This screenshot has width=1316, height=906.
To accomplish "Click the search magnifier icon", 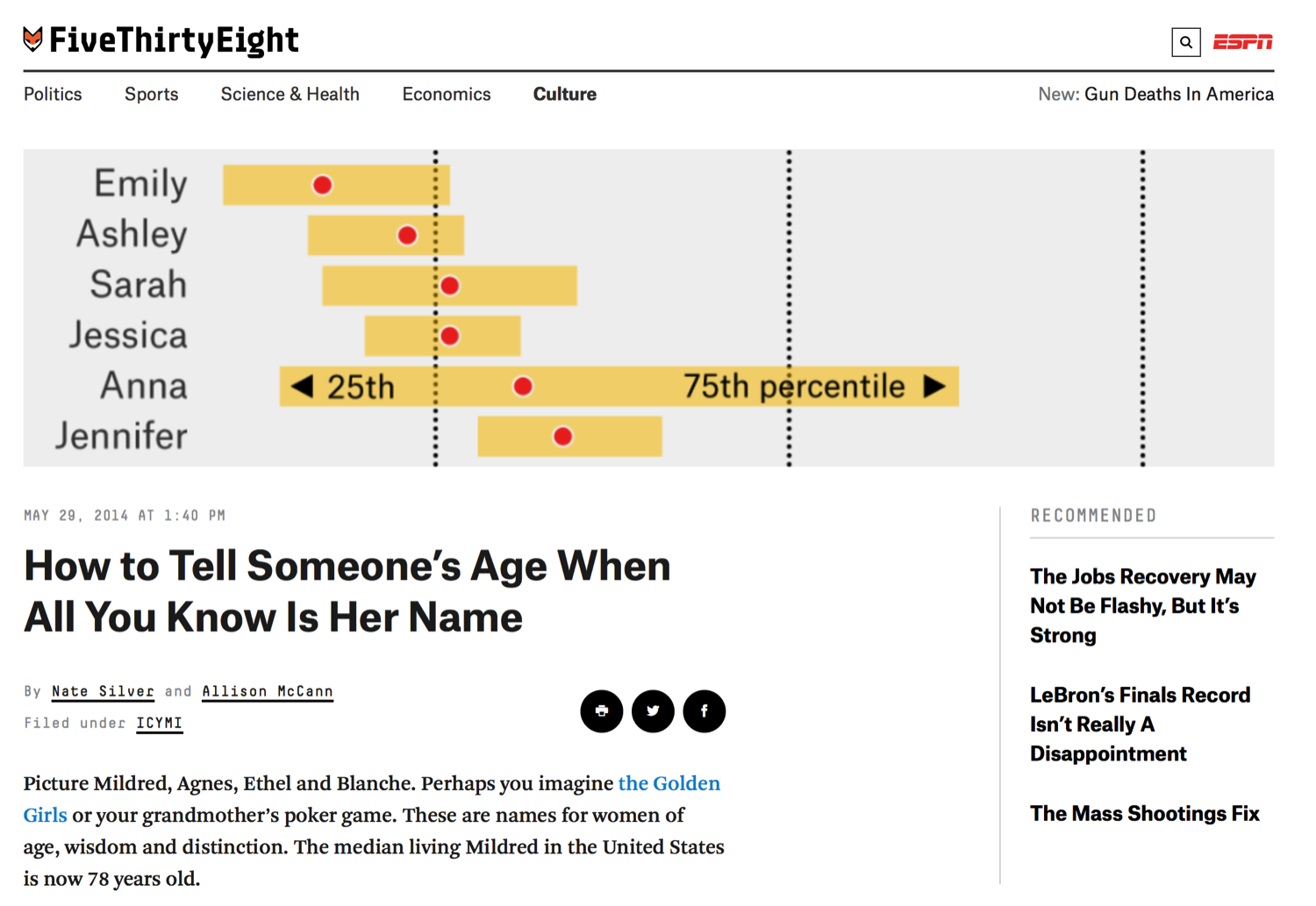I will pos(1185,42).
